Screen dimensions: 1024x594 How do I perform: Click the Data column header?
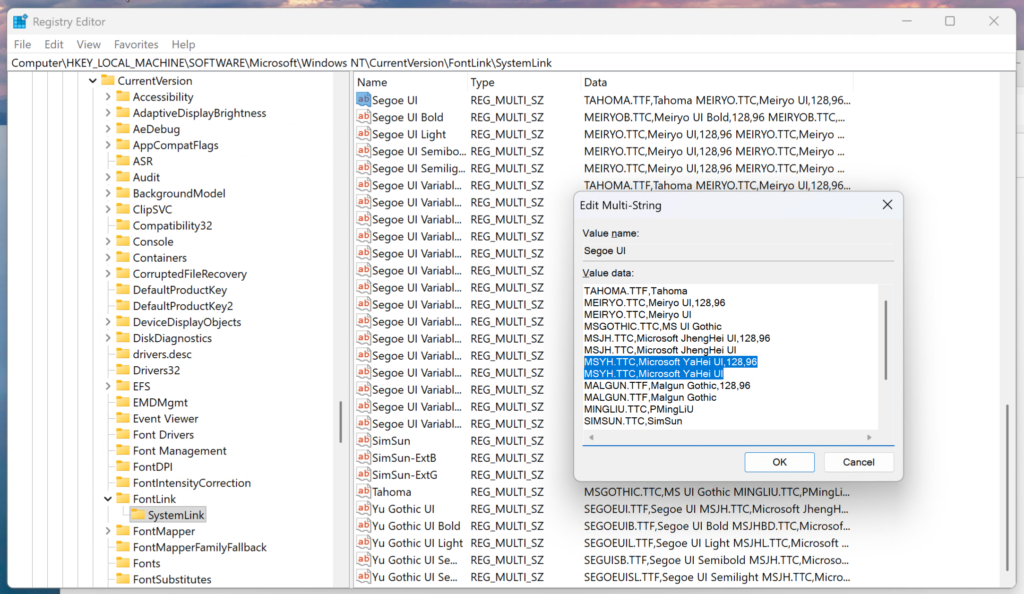pyautogui.click(x=596, y=82)
